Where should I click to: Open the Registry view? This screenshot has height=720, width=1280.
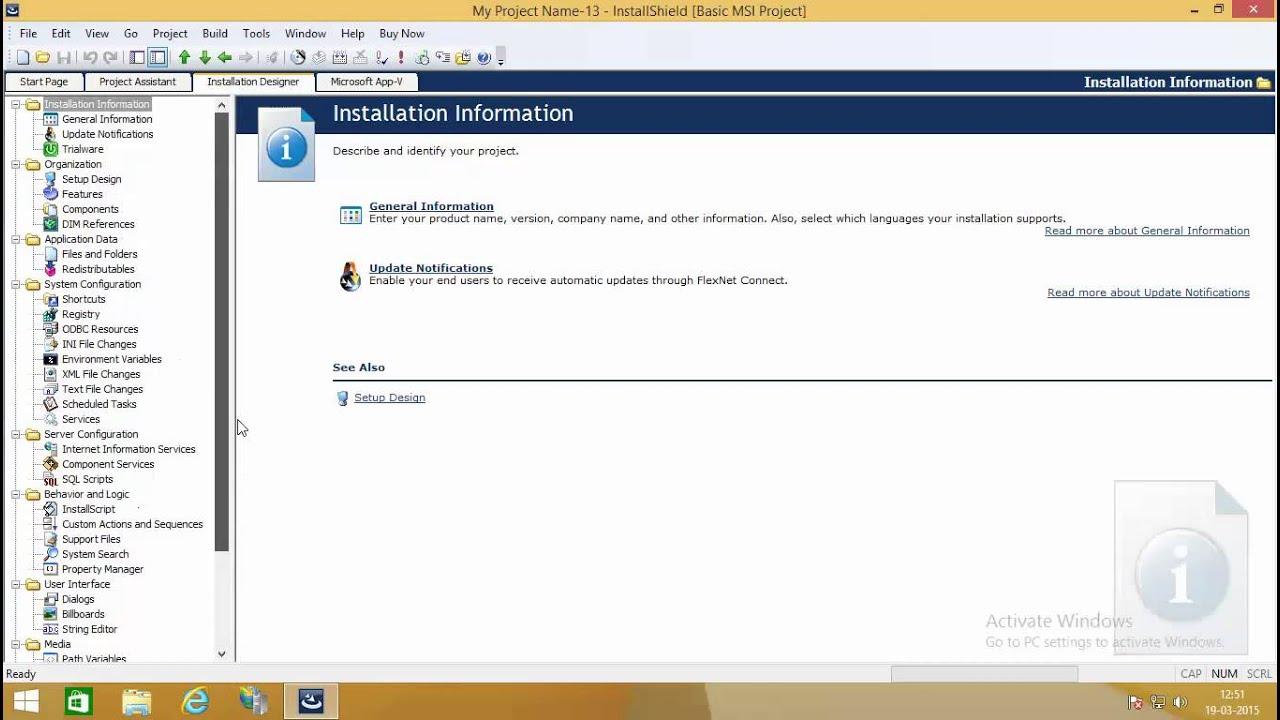[81, 314]
